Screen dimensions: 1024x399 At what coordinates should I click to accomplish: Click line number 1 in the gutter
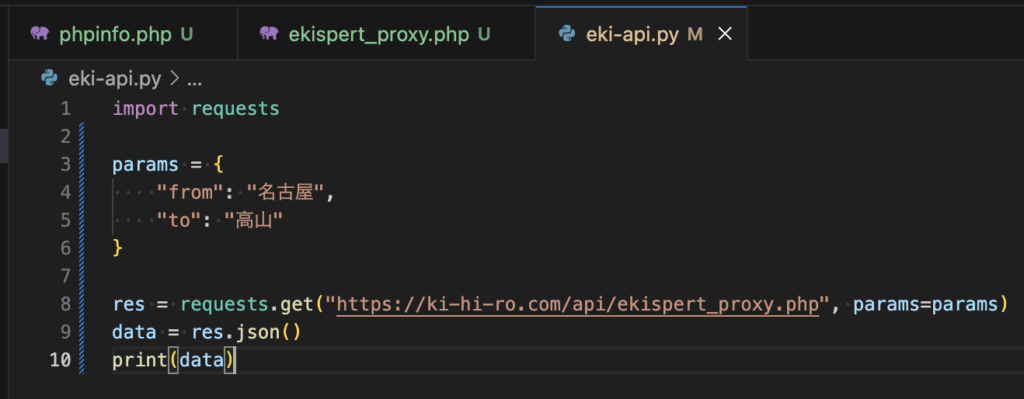tap(65, 108)
